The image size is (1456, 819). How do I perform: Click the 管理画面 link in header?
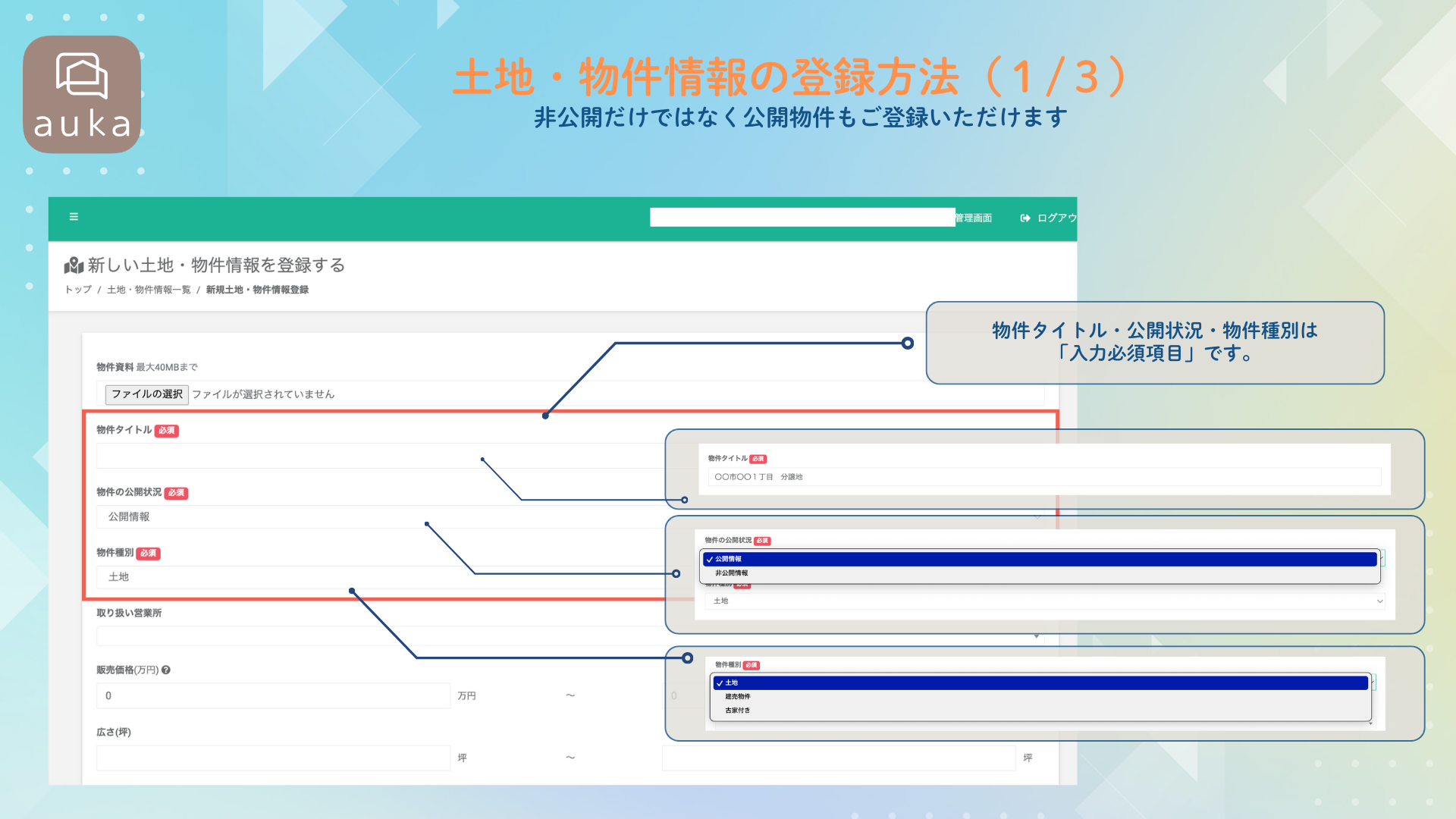(974, 218)
